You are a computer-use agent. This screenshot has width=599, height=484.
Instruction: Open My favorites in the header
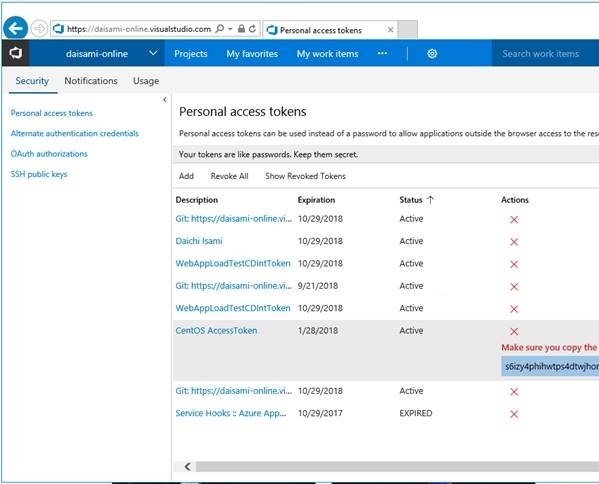click(252, 54)
